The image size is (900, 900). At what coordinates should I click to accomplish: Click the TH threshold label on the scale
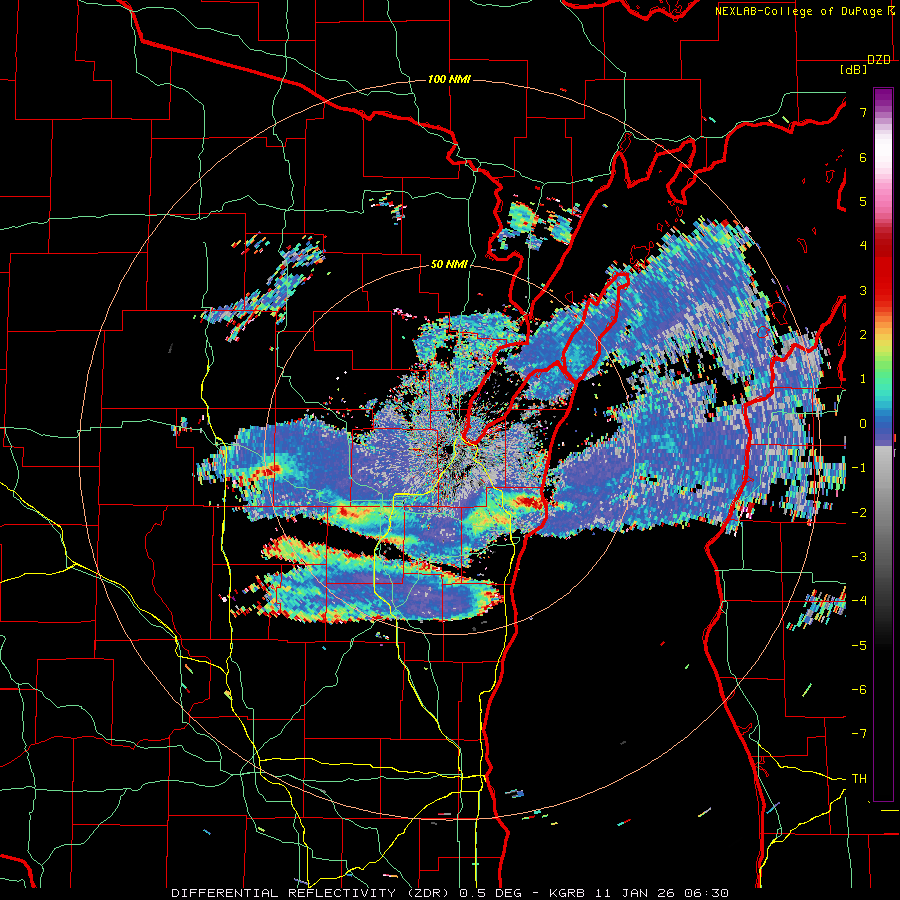(859, 778)
